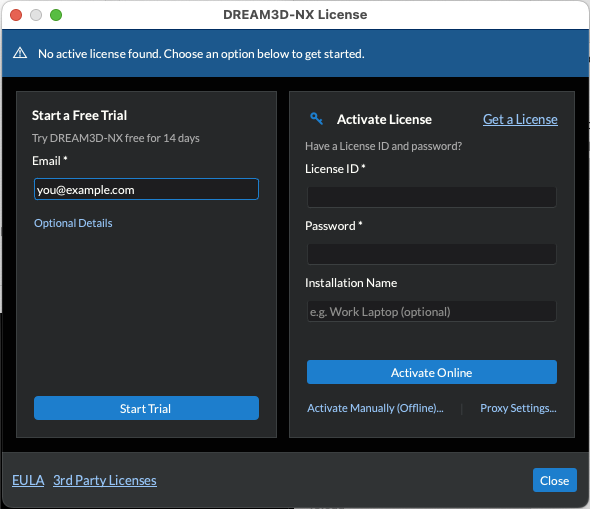Open Activate Manually (Offline) option
Image resolution: width=590 pixels, height=509 pixels.
tap(375, 408)
